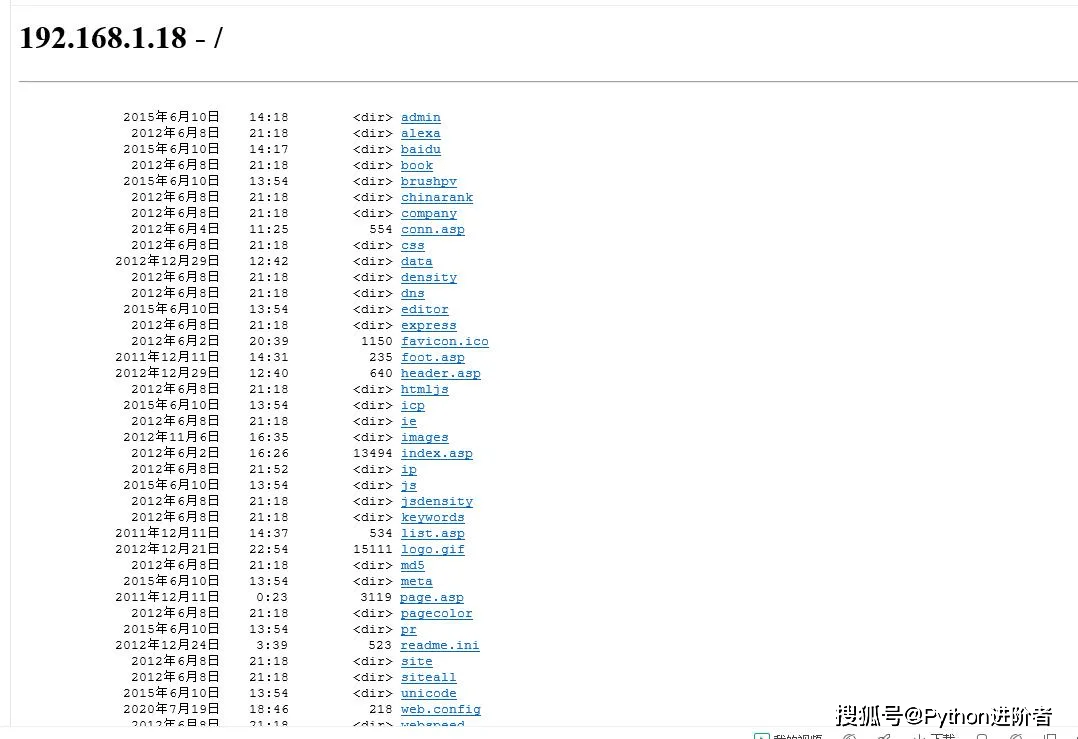Open the book directory link
The height and width of the screenshot is (739, 1078).
(x=417, y=166)
